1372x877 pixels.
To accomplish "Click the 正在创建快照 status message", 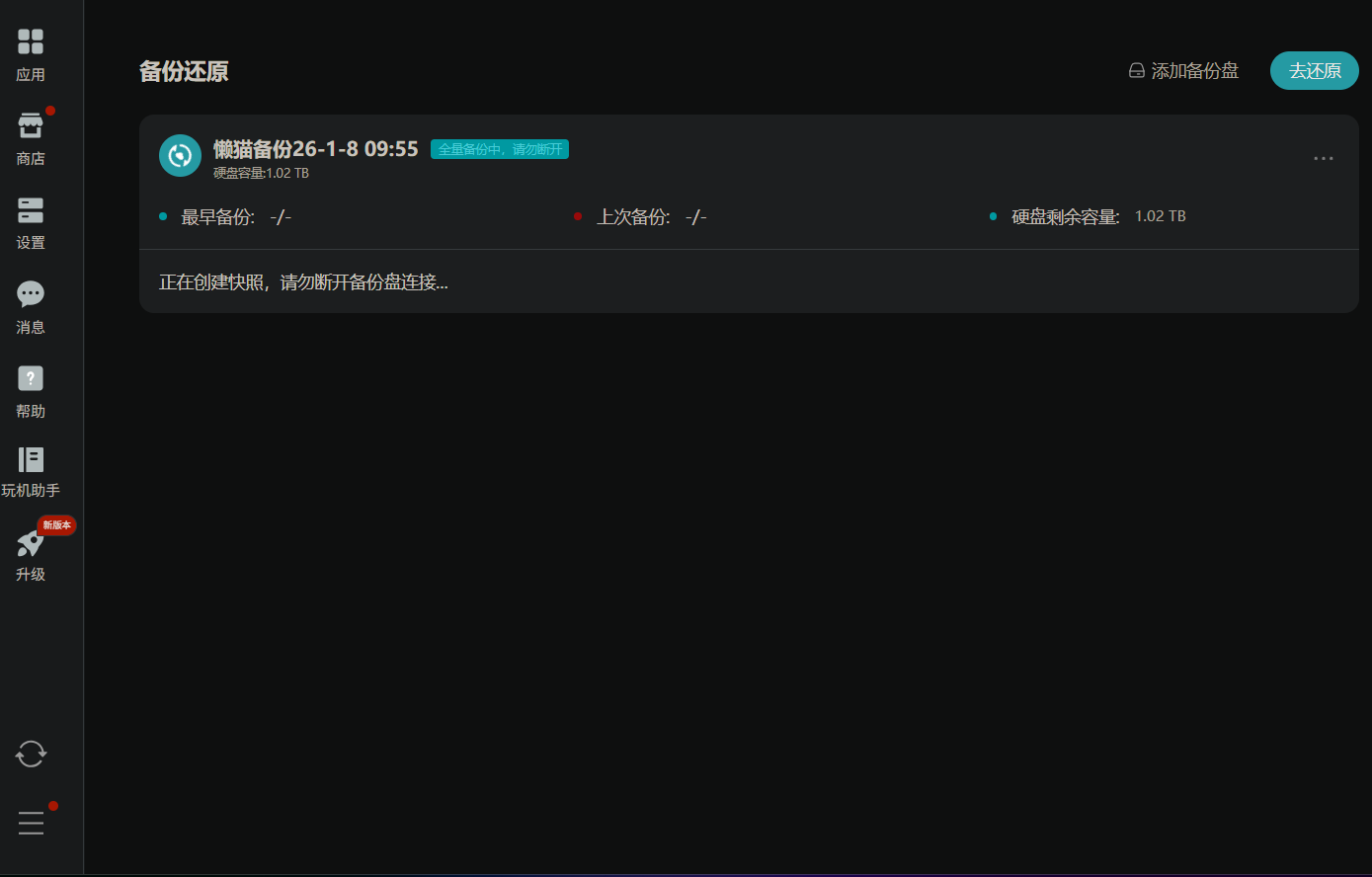I will click(x=303, y=282).
